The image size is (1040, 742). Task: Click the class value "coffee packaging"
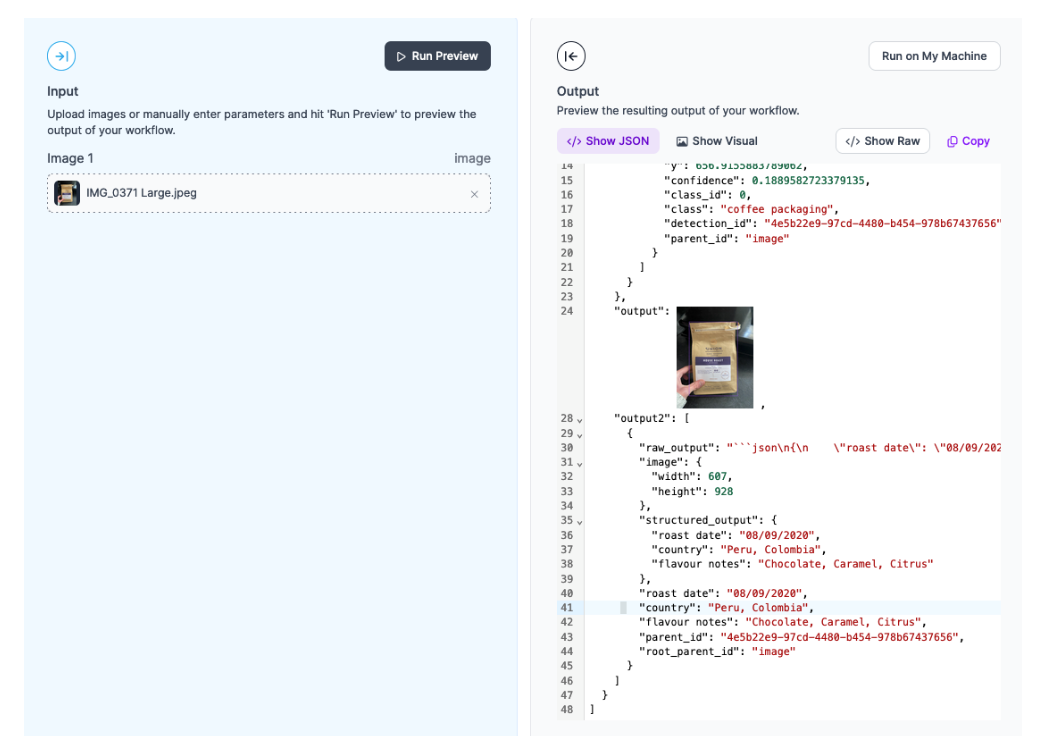click(x=776, y=210)
